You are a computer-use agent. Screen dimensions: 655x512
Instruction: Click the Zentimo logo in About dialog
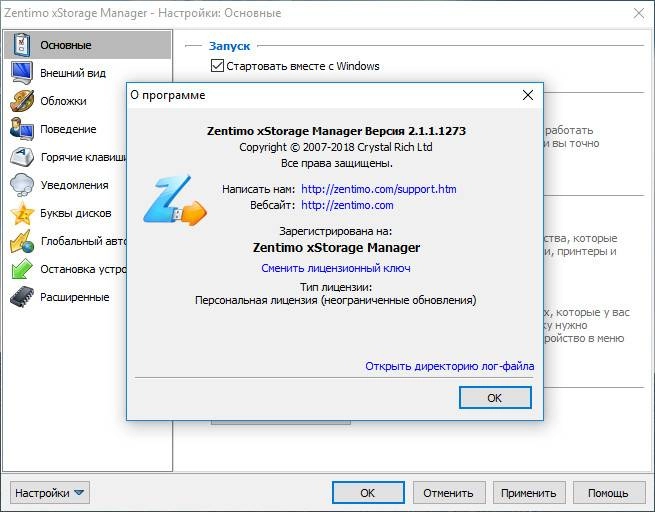[x=175, y=200]
